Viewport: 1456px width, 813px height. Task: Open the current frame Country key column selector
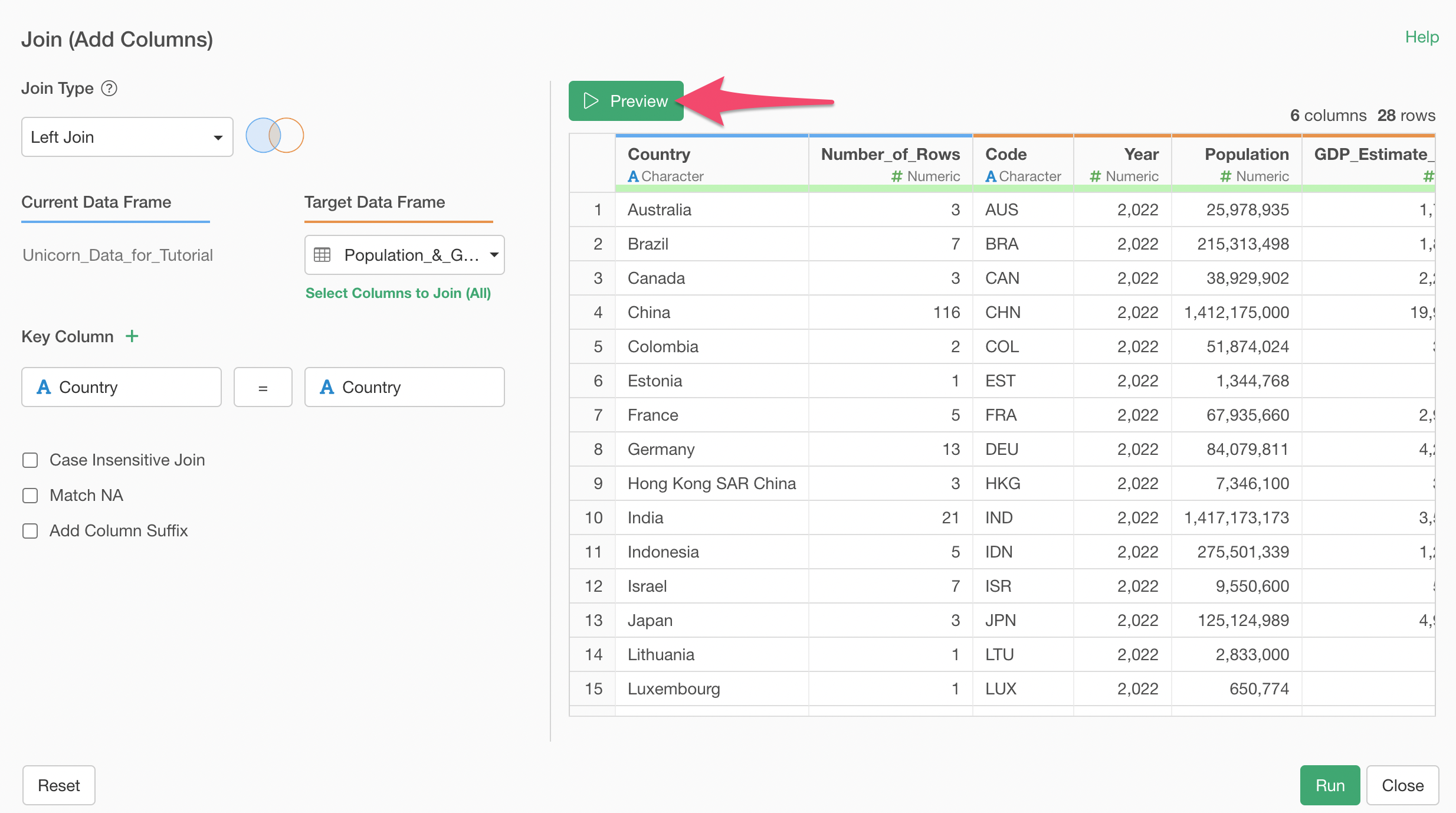[x=122, y=387]
